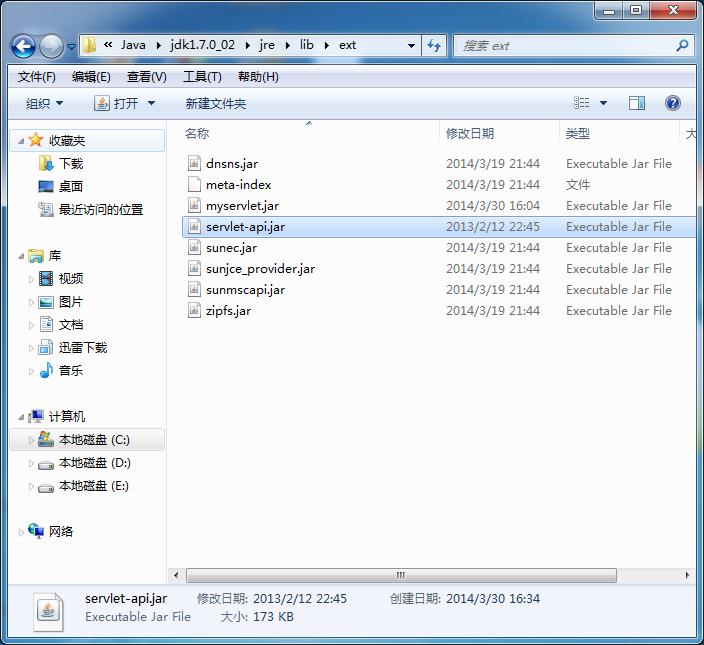The height and width of the screenshot is (645, 704).
Task: Click the 文件 type of meta-index
Action: pos(577,184)
